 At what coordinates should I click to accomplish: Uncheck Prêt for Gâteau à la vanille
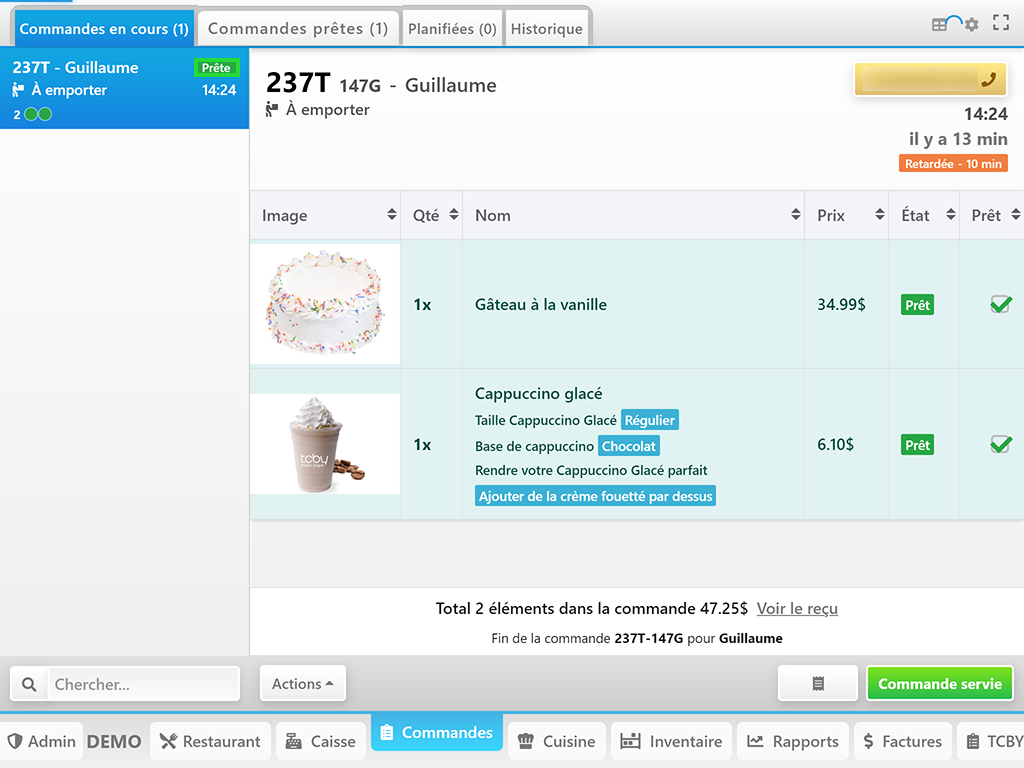(x=1000, y=305)
